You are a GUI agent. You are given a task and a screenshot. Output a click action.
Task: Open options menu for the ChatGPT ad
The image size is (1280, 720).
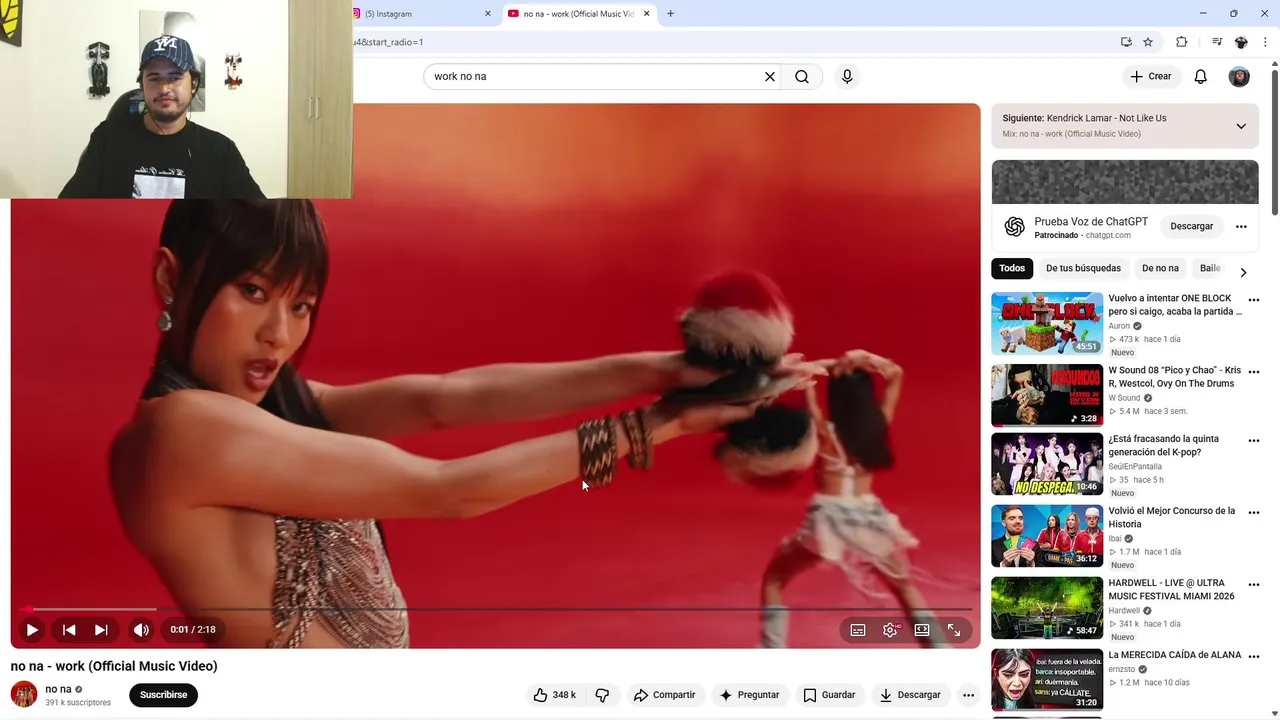1241,227
